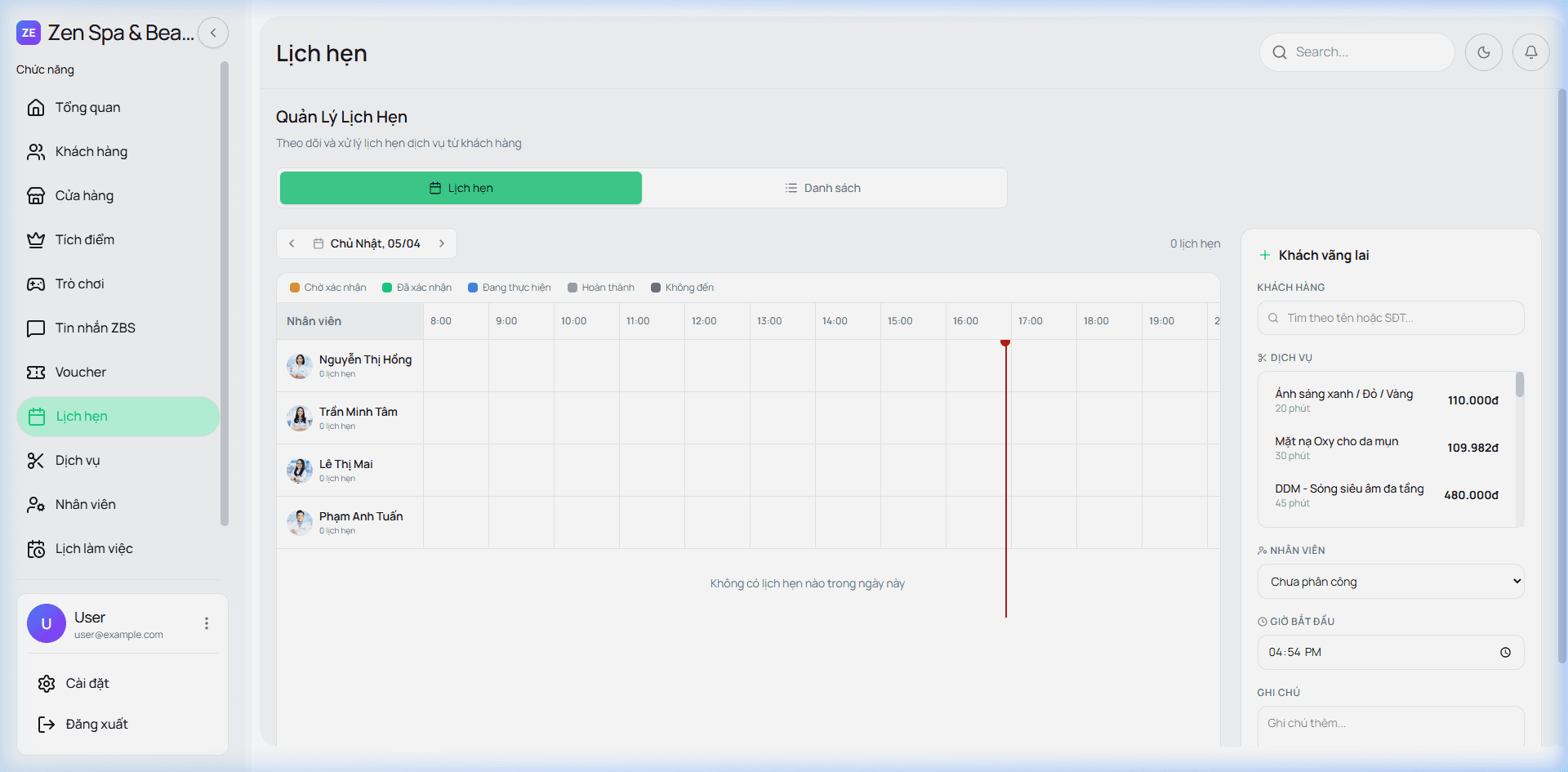The height and width of the screenshot is (772, 1568).
Task: Expand the Chưa phân công staff dropdown
Action: click(1390, 582)
